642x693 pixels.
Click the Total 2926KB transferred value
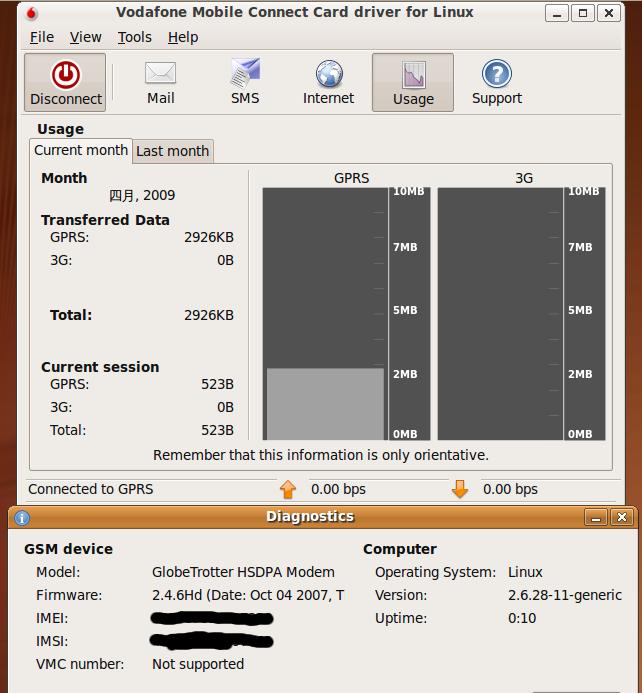(209, 315)
